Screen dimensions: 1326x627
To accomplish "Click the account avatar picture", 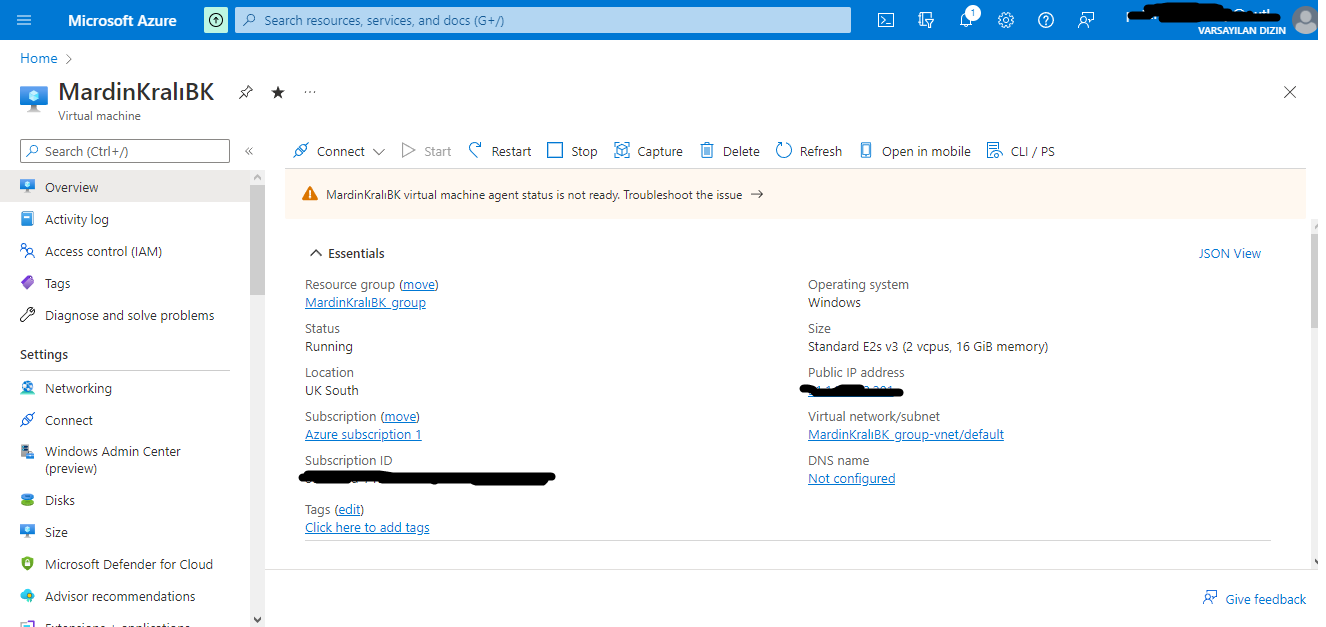I will point(1304,20).
